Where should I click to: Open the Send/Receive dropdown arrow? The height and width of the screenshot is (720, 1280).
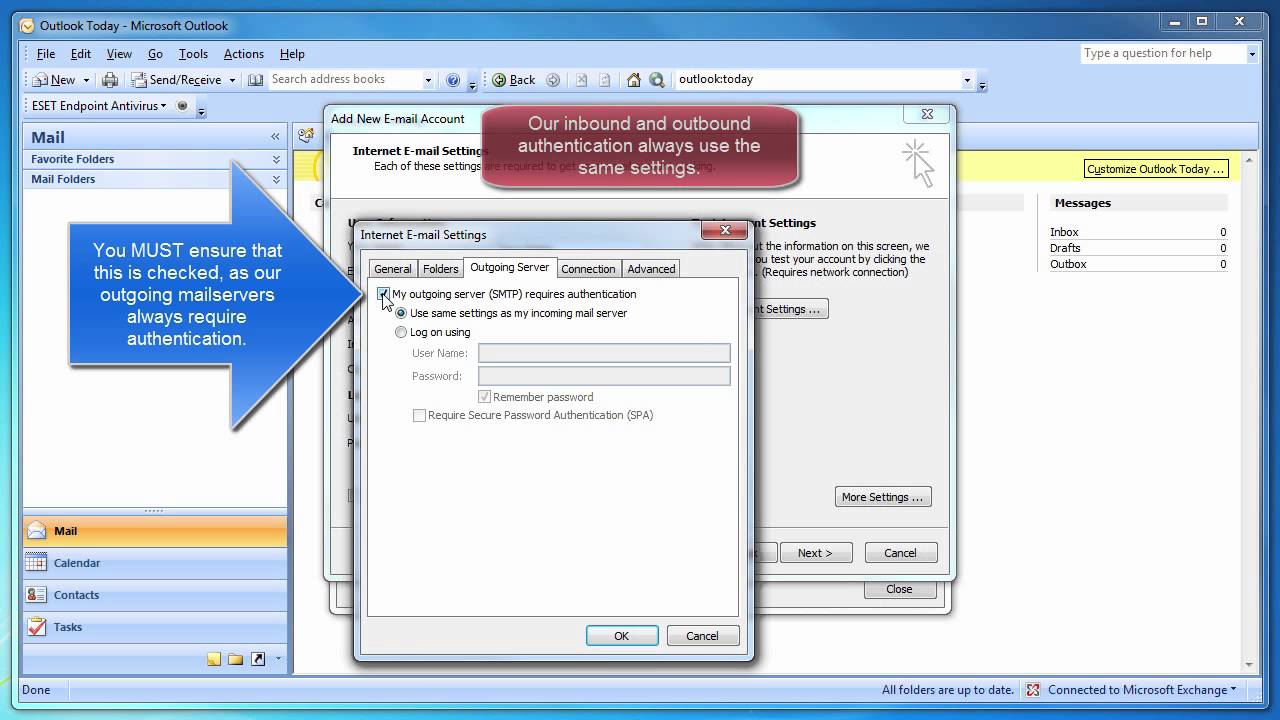click(232, 80)
